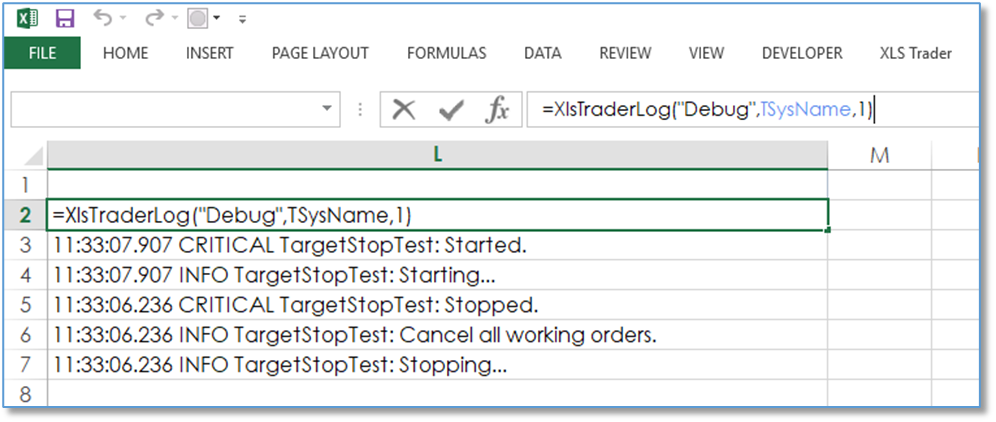Confirm the formula with the checkmark
The height and width of the screenshot is (422, 996).
pos(451,110)
